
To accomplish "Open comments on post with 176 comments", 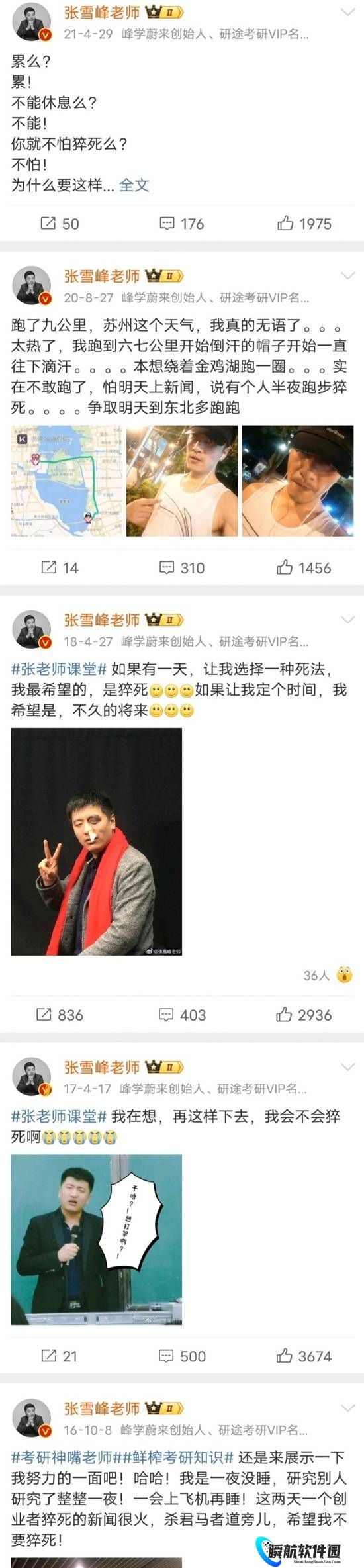I will (x=182, y=224).
